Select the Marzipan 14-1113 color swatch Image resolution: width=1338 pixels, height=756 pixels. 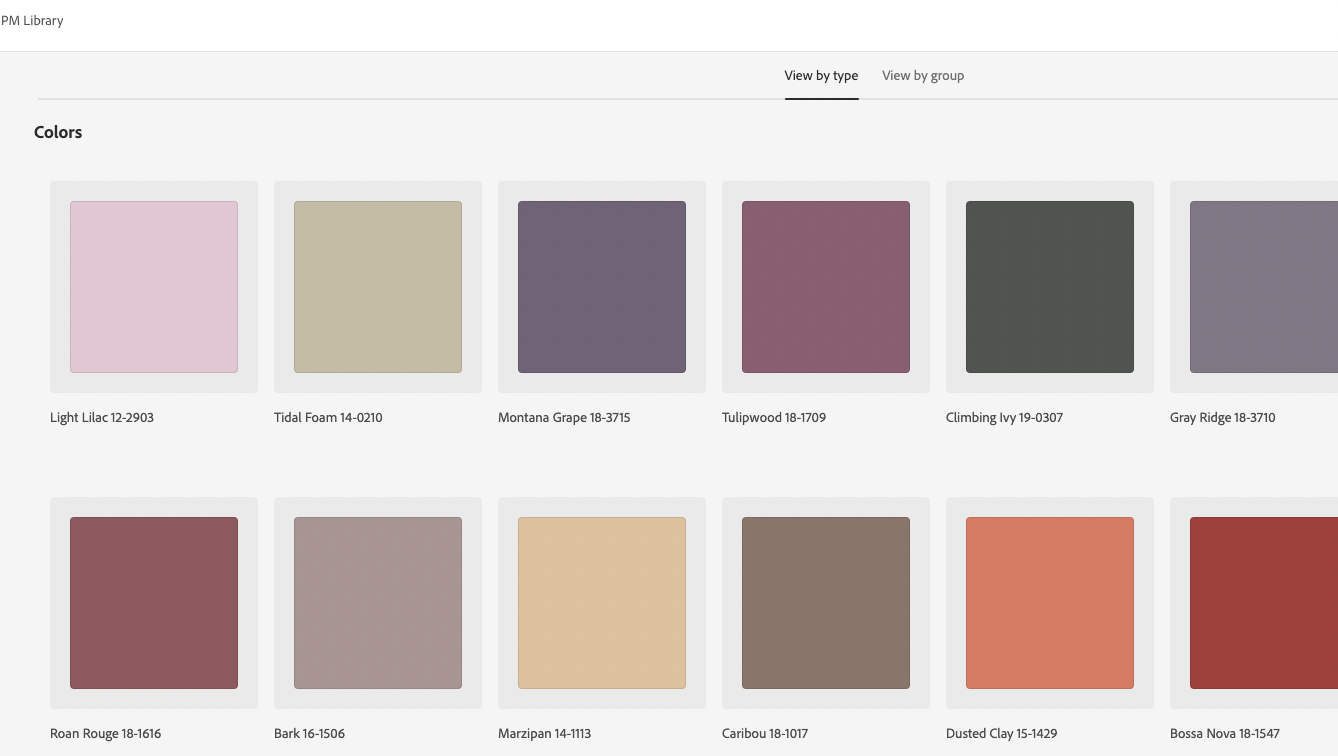click(601, 602)
